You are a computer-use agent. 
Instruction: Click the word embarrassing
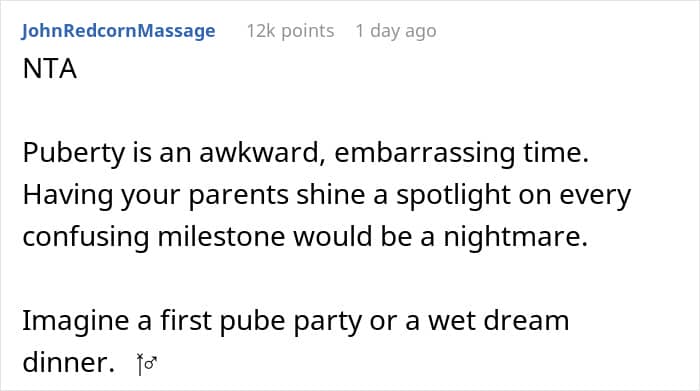424,153
